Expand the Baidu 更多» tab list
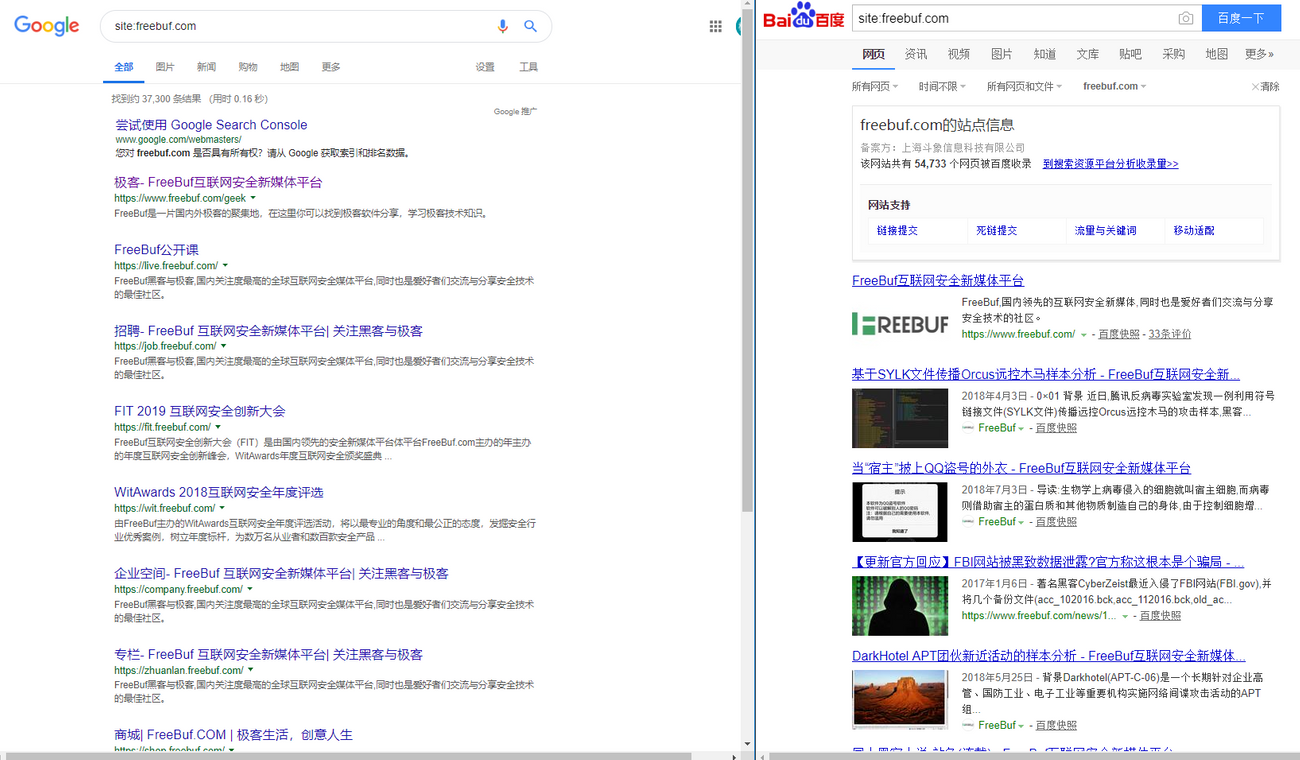The image size is (1300, 760). [x=1259, y=54]
